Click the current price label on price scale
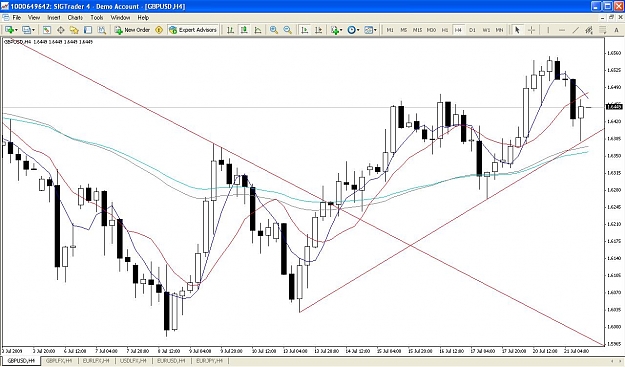The width and height of the screenshot is (625, 367). [x=614, y=107]
